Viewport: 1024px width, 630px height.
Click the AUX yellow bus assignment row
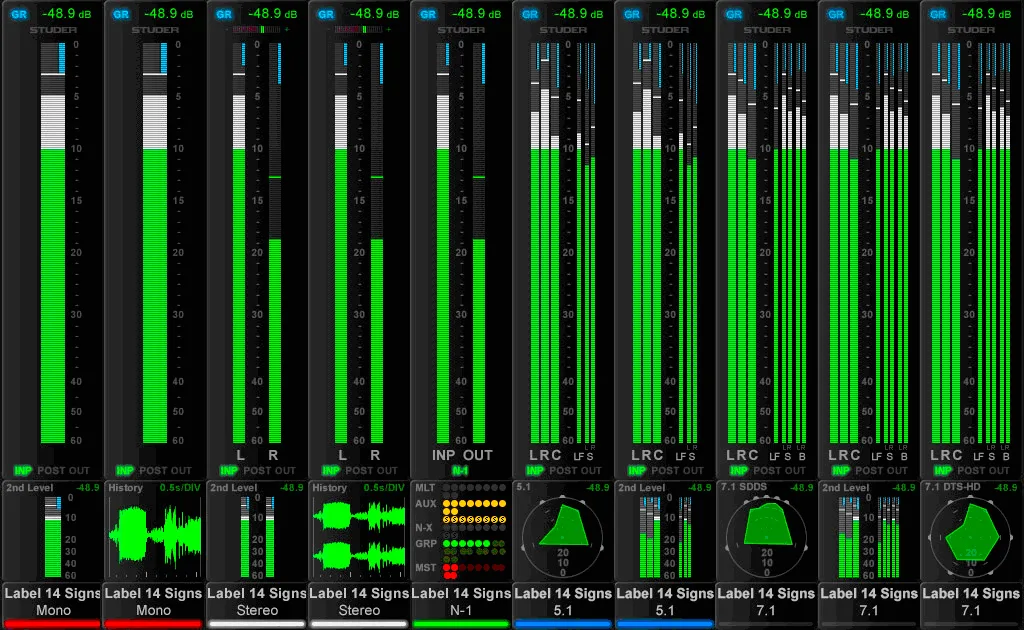point(474,504)
